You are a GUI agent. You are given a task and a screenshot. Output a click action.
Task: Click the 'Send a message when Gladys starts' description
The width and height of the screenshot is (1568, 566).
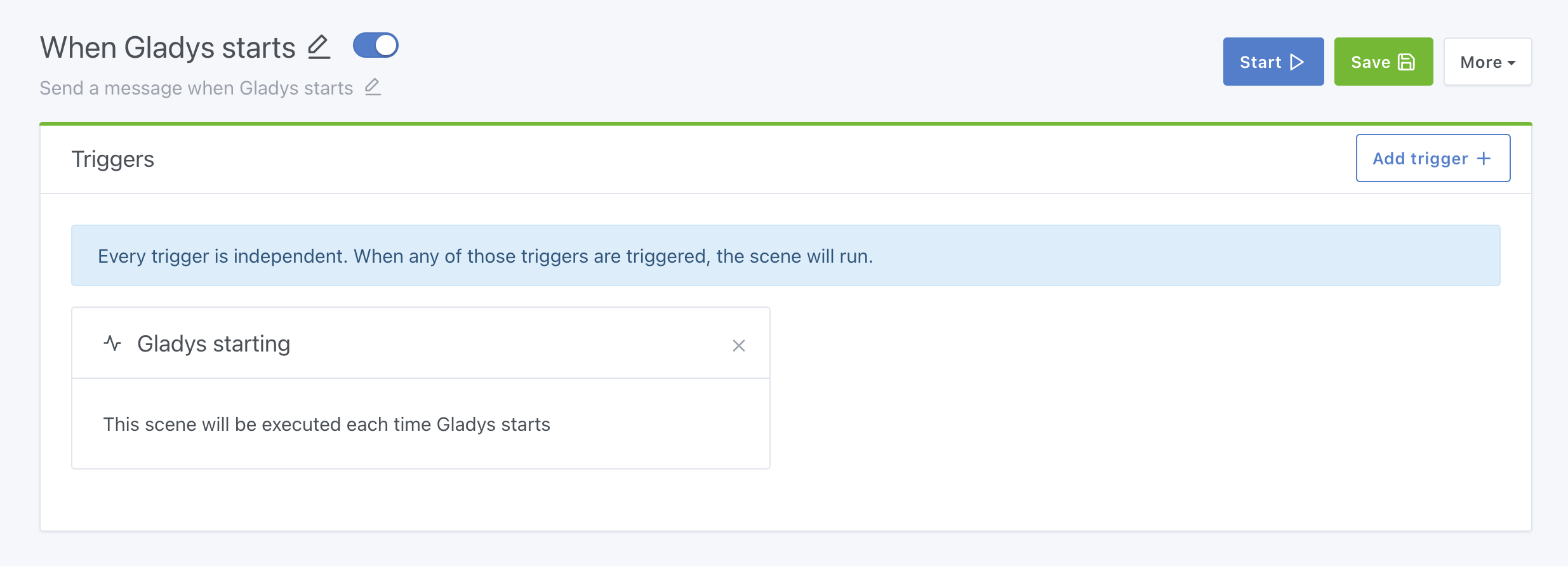pyautogui.click(x=196, y=88)
